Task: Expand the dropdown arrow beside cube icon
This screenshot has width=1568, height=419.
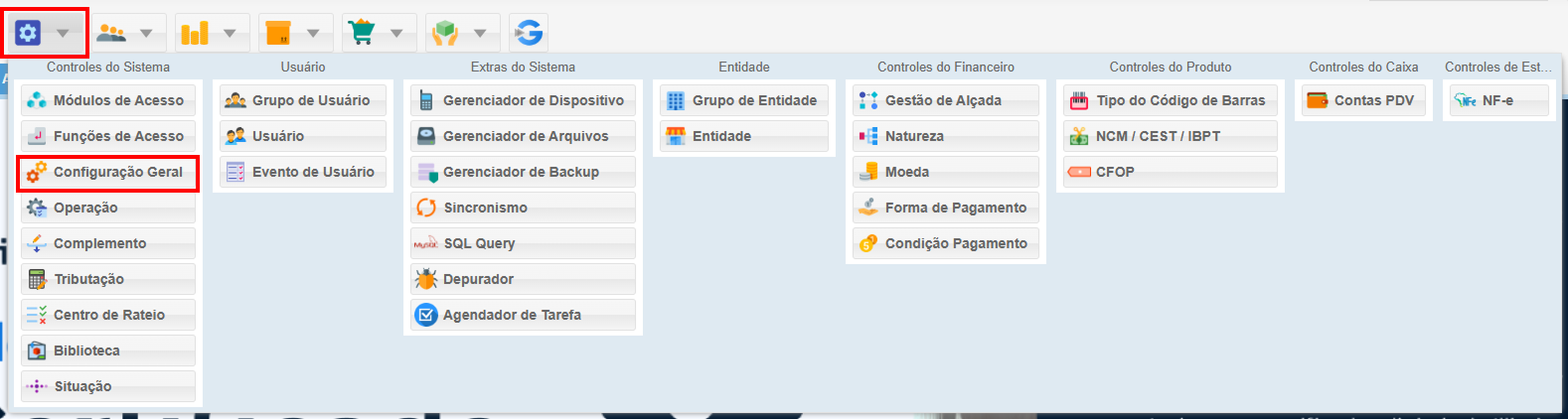Action: click(481, 34)
